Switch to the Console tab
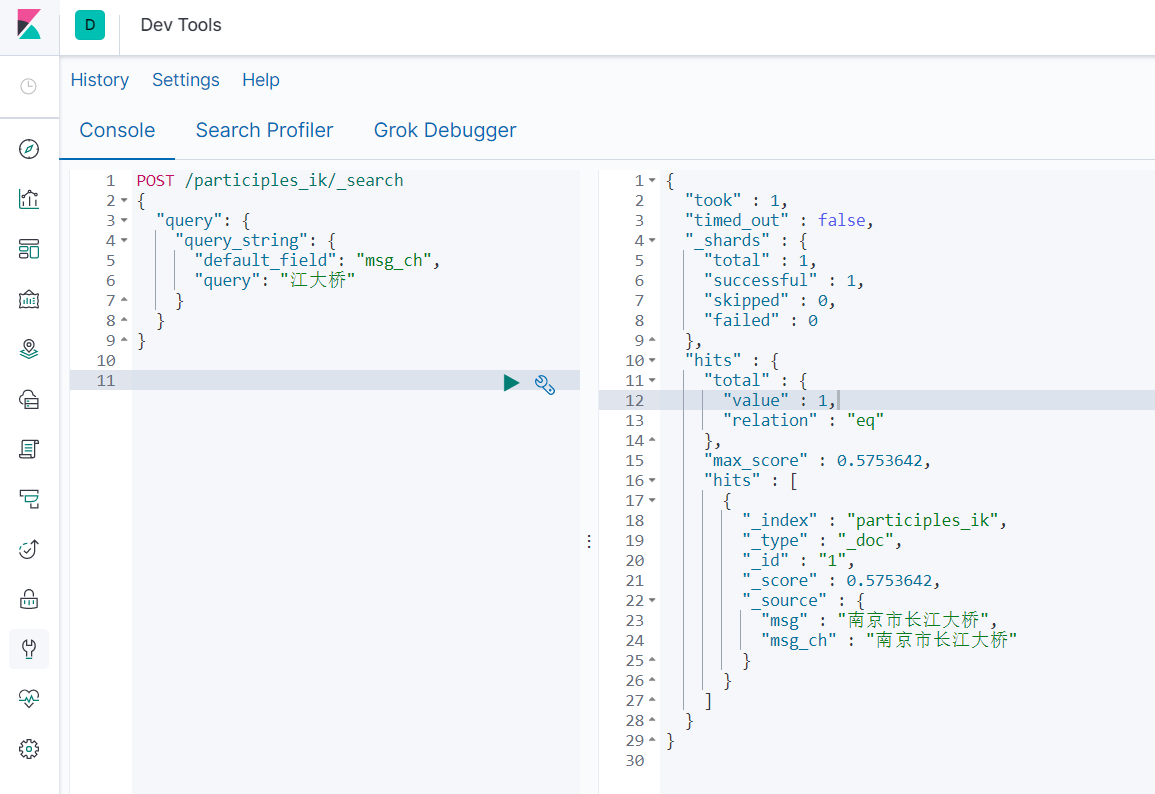The height and width of the screenshot is (794, 1155). (x=117, y=130)
